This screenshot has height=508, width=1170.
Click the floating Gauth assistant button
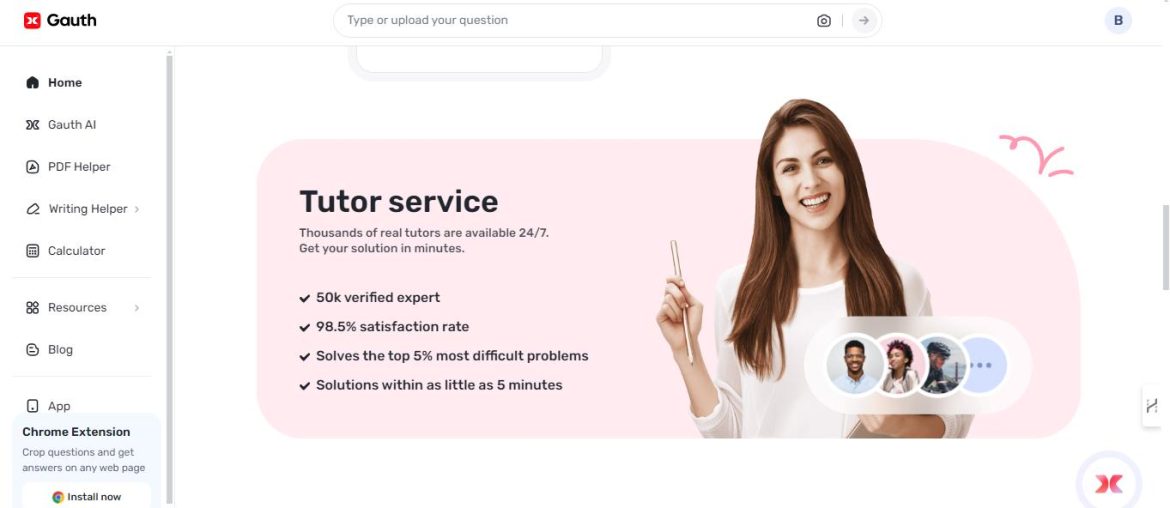[x=1109, y=483]
